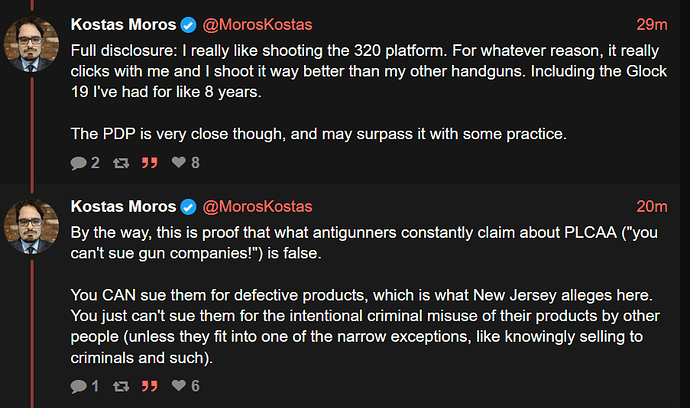Click Kostas Moros name on second post
Viewport: 690px width, 408px height.
[121, 207]
